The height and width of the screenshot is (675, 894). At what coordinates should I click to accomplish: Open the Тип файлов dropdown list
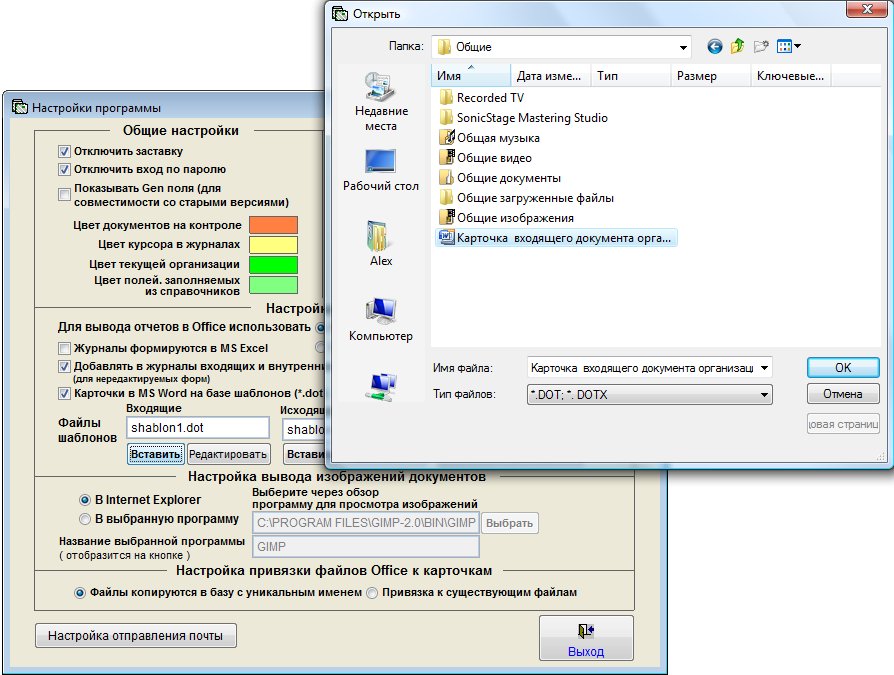pos(764,395)
